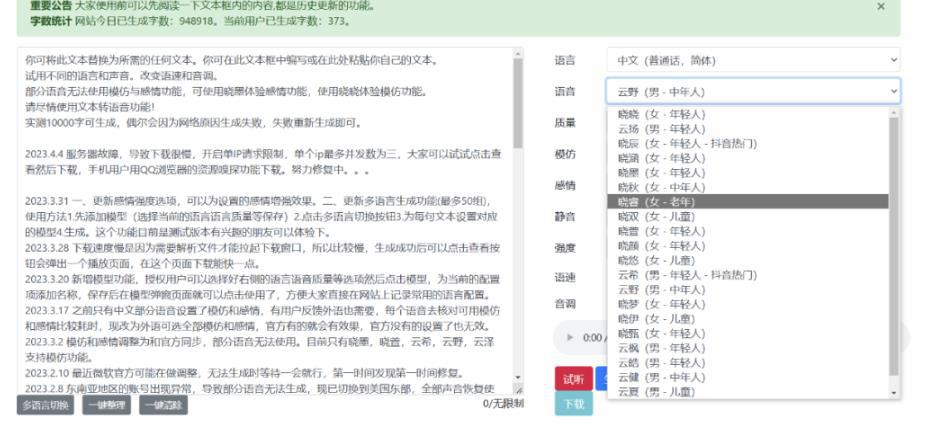Play the audio preview player
The height and width of the screenshot is (426, 935).
[570, 338]
